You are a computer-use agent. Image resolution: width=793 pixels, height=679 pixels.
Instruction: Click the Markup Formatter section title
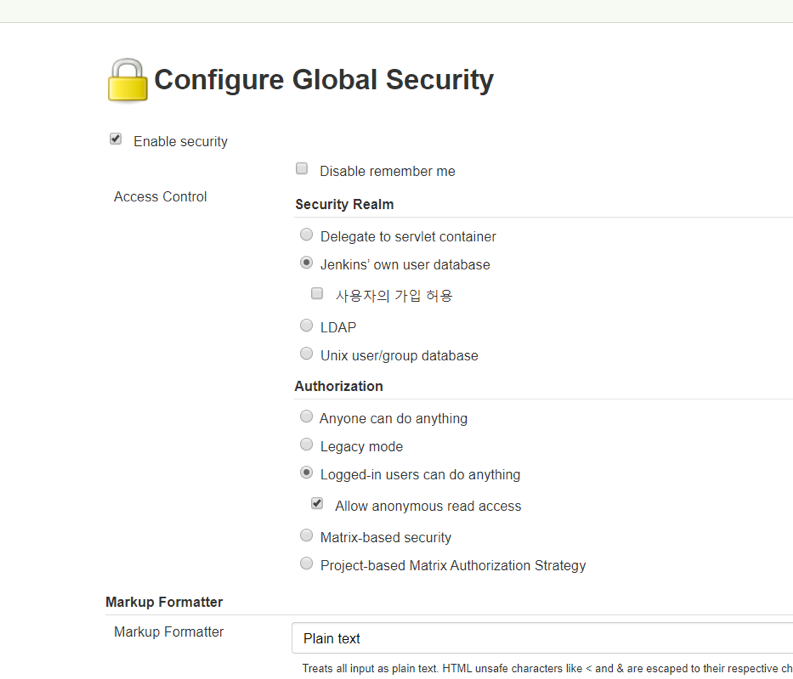click(x=164, y=602)
